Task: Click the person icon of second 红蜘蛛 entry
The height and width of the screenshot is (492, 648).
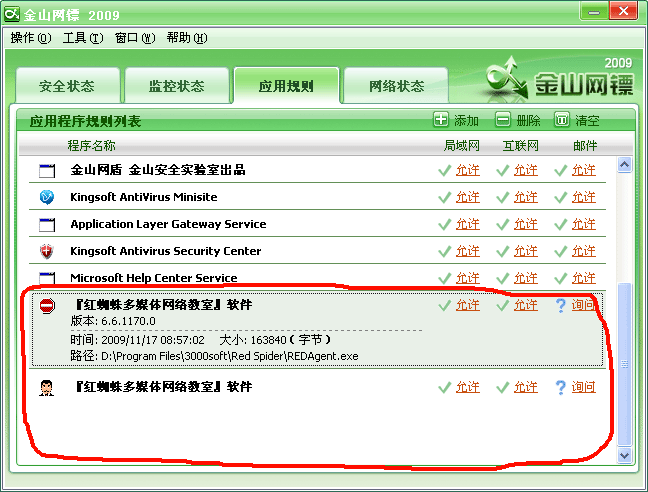Action: (x=46, y=387)
